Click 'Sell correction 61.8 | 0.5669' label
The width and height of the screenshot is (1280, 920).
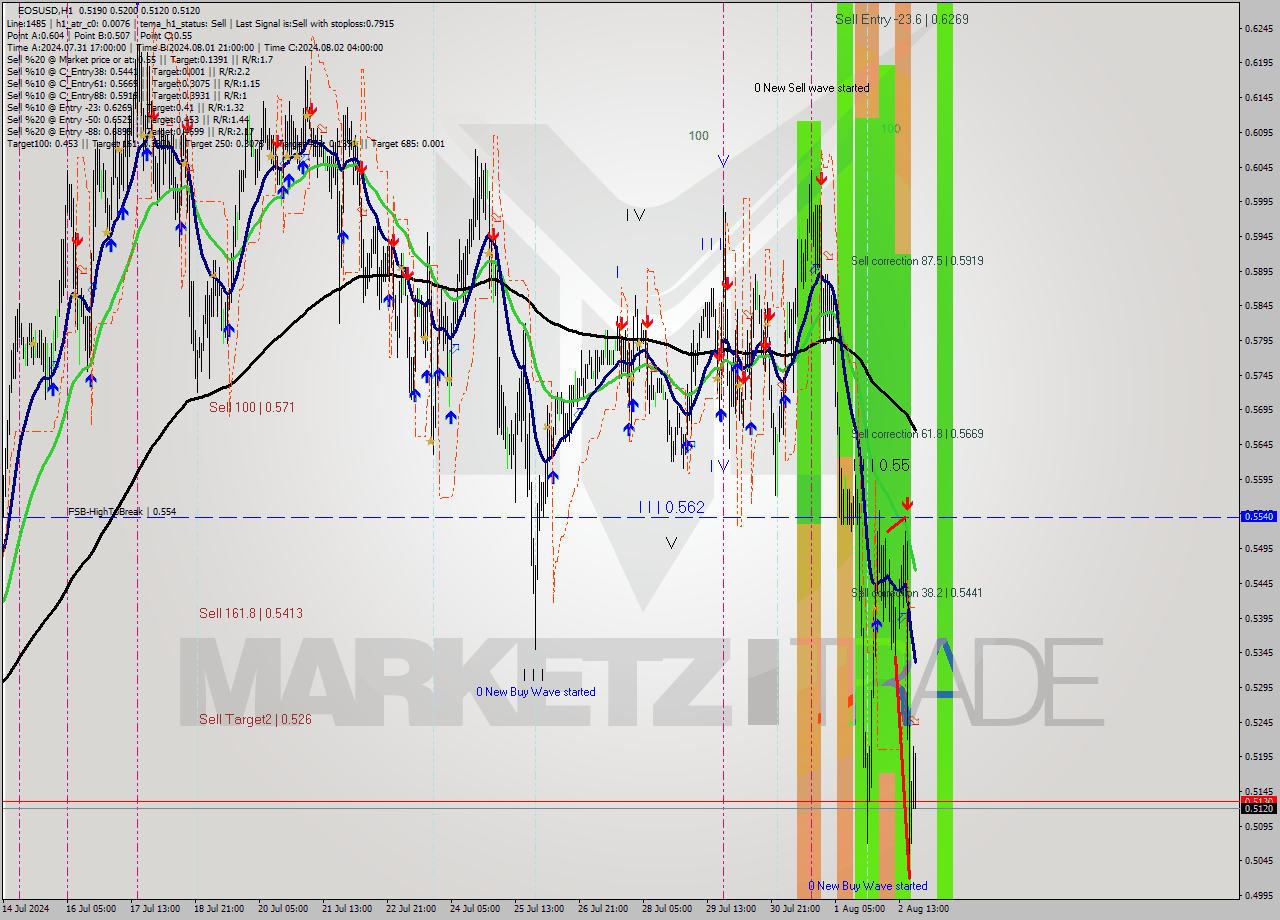coord(917,434)
